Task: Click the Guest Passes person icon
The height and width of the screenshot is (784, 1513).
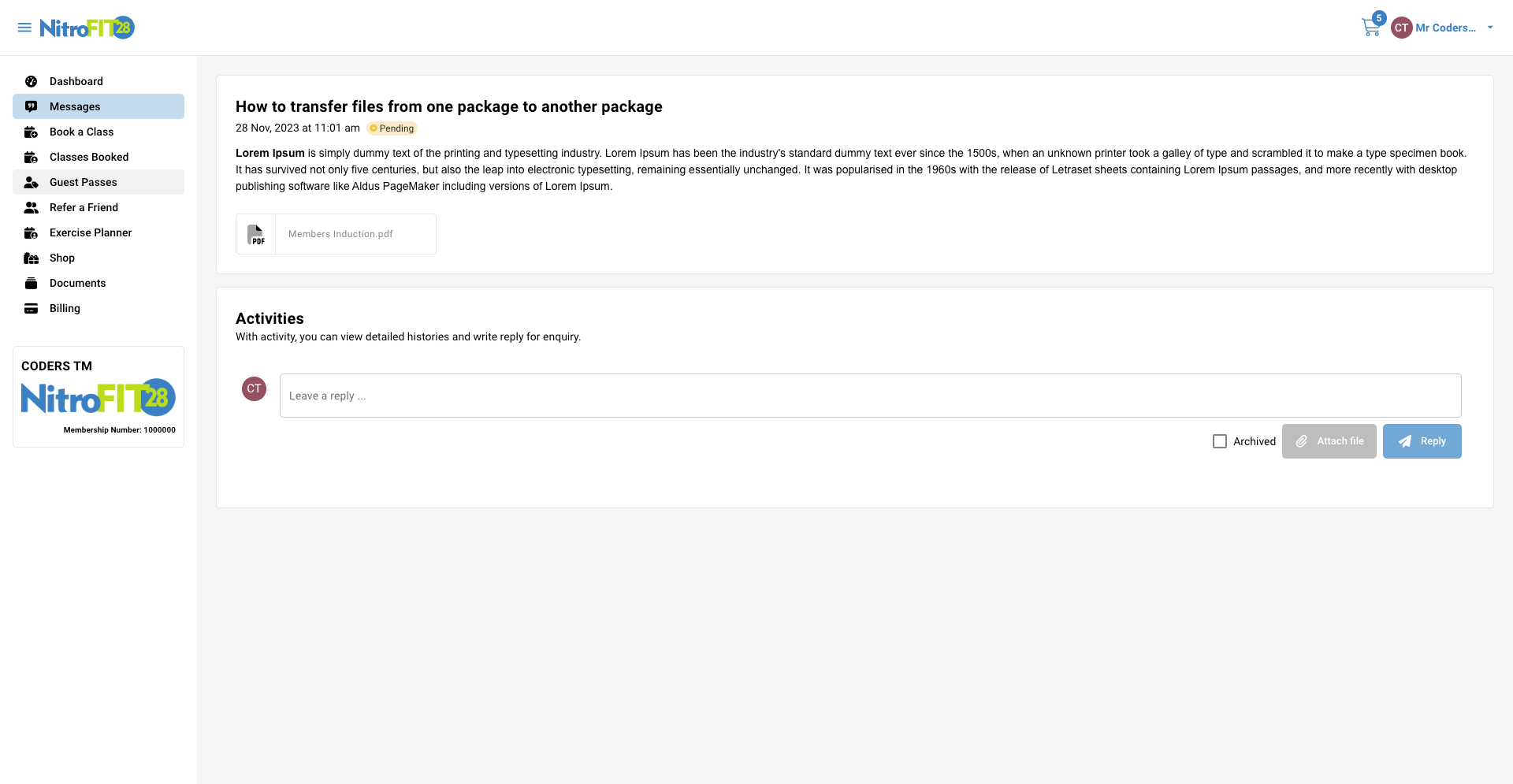Action: [32, 182]
